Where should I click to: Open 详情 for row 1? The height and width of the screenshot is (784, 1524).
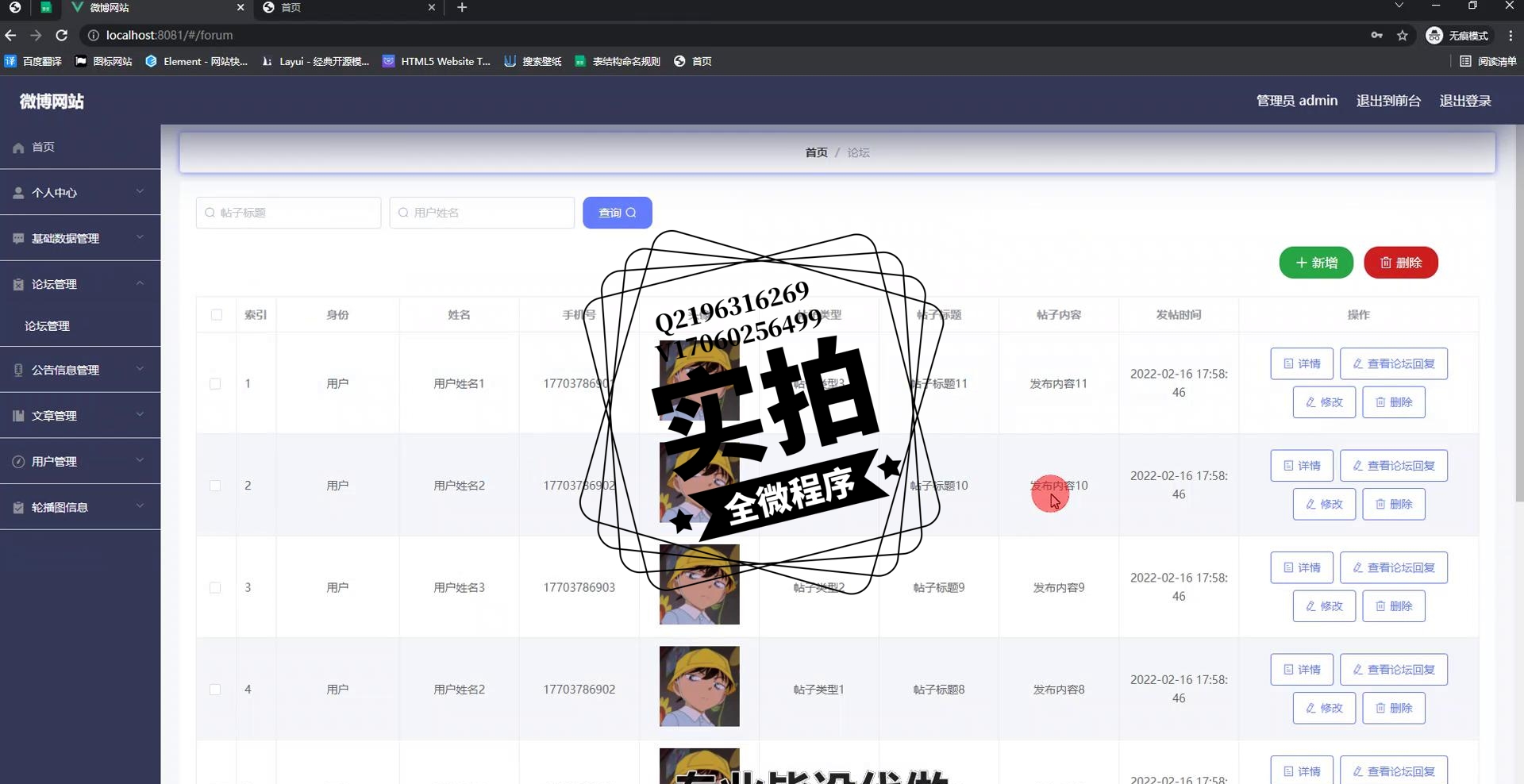(x=1302, y=363)
